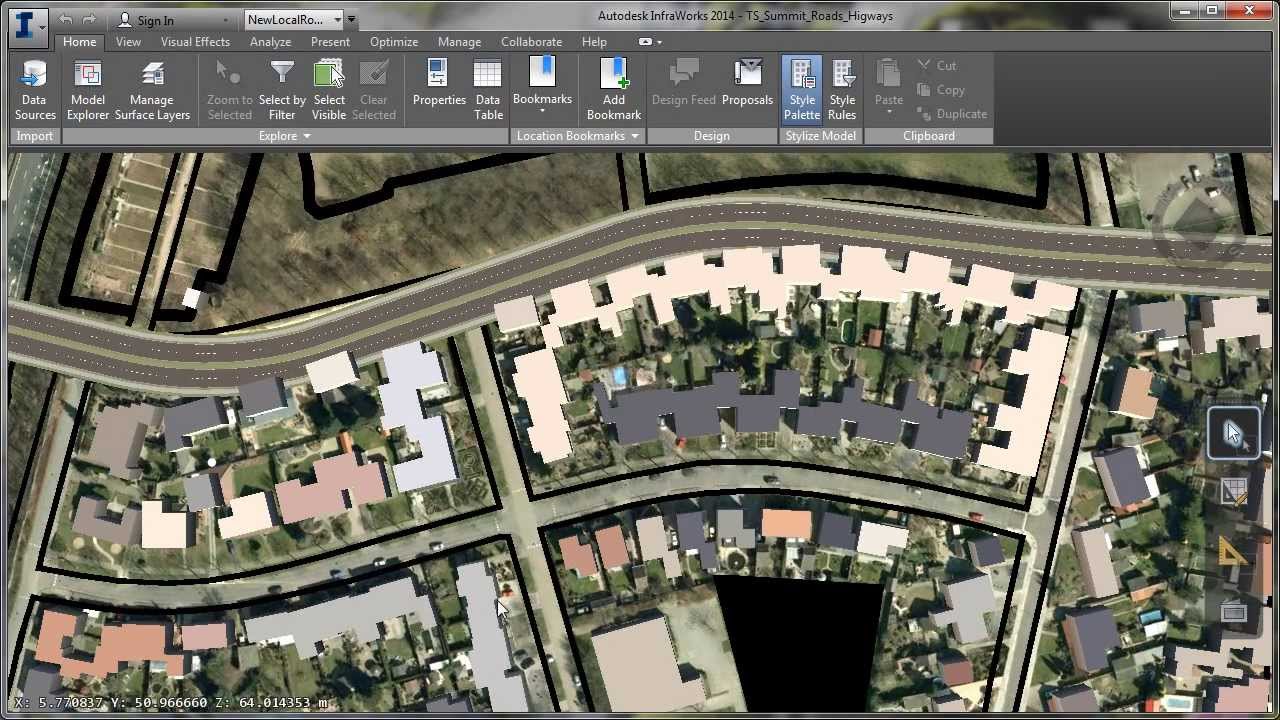1280x720 pixels.
Task: Open quick access toolbar customize arrow
Action: click(x=352, y=19)
